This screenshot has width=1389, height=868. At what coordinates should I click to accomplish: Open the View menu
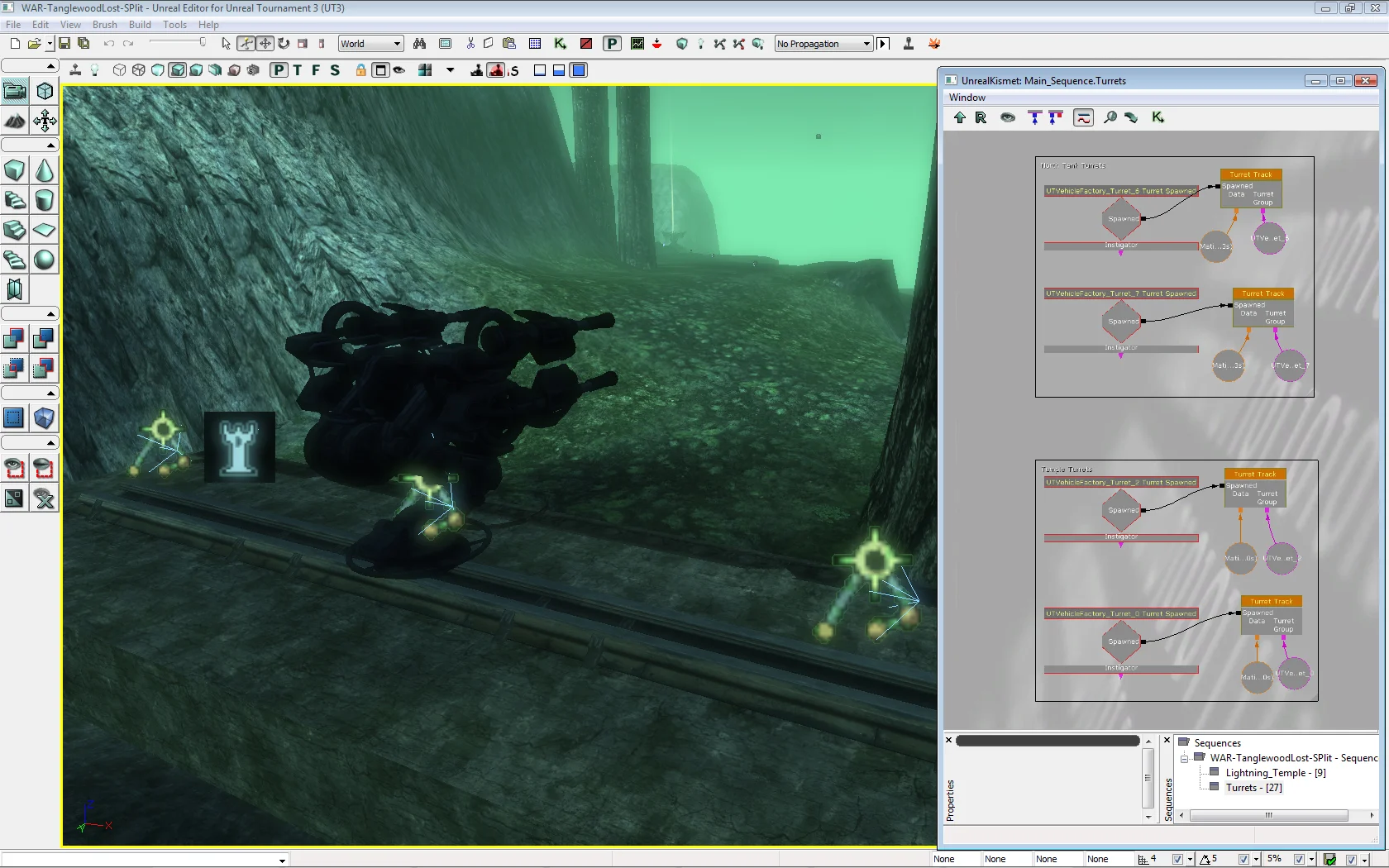pyautogui.click(x=70, y=25)
